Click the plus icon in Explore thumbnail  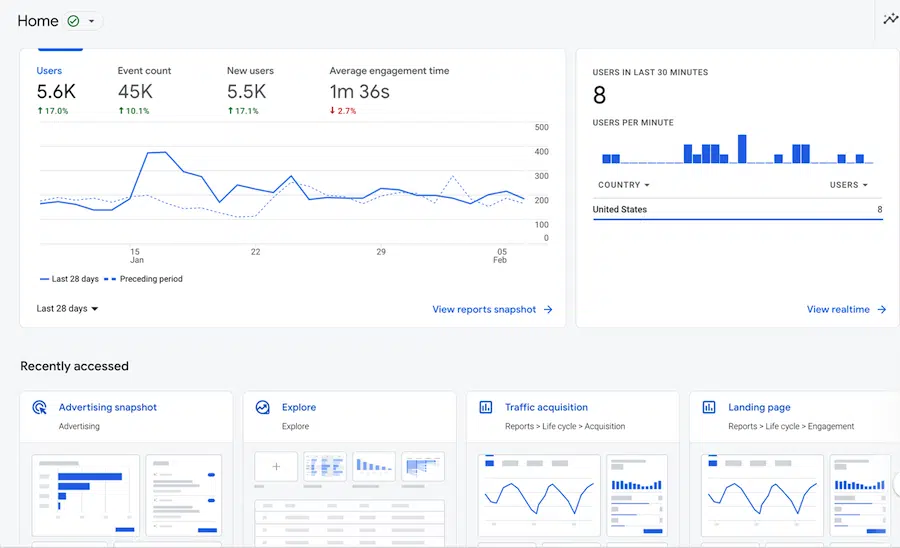(x=276, y=467)
